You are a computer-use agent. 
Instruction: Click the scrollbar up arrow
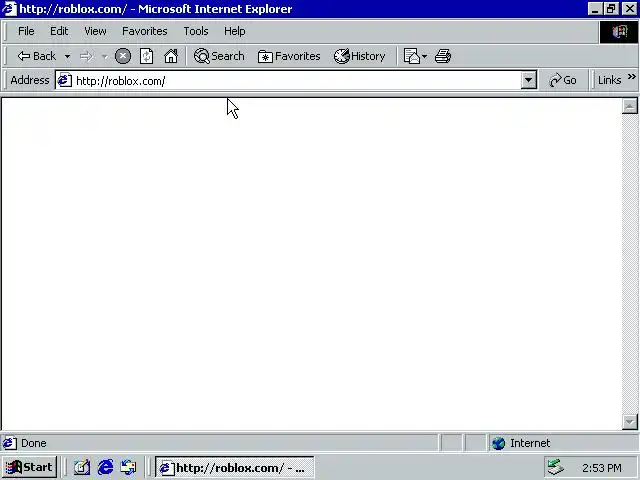tap(629, 106)
